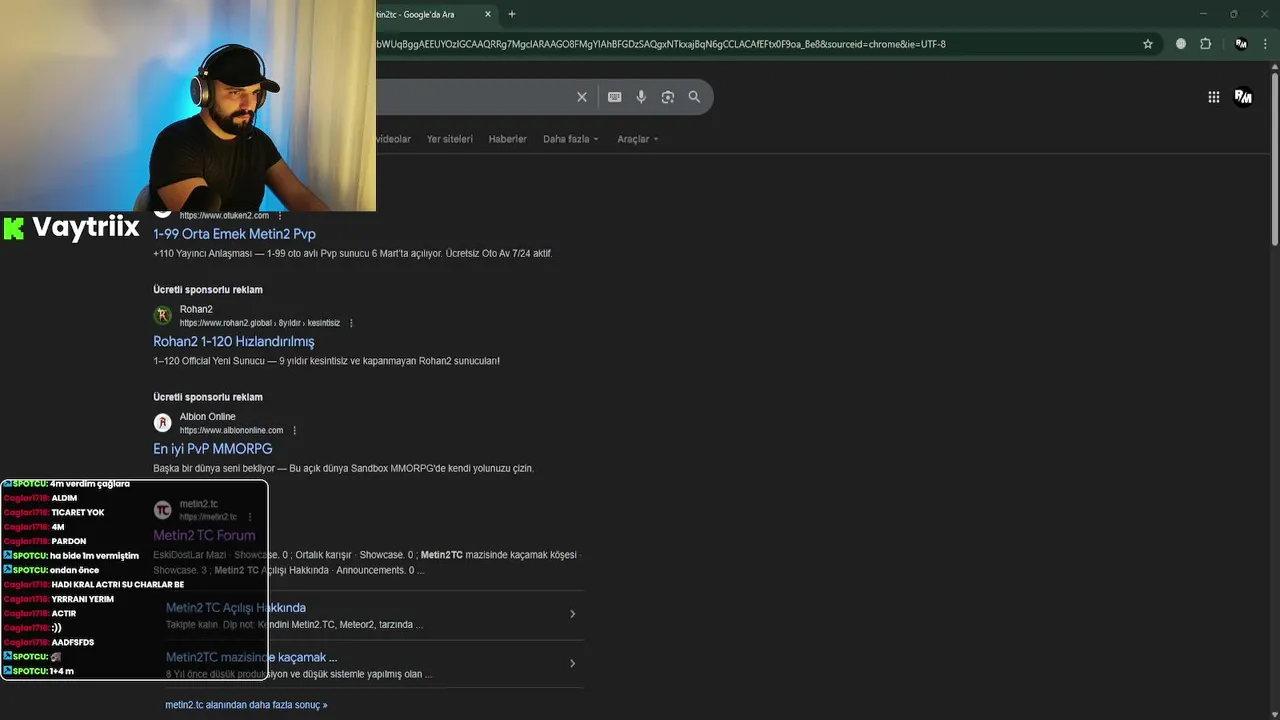1280x720 pixels.
Task: Clear the Google search box with X
Action: pyautogui.click(x=582, y=97)
